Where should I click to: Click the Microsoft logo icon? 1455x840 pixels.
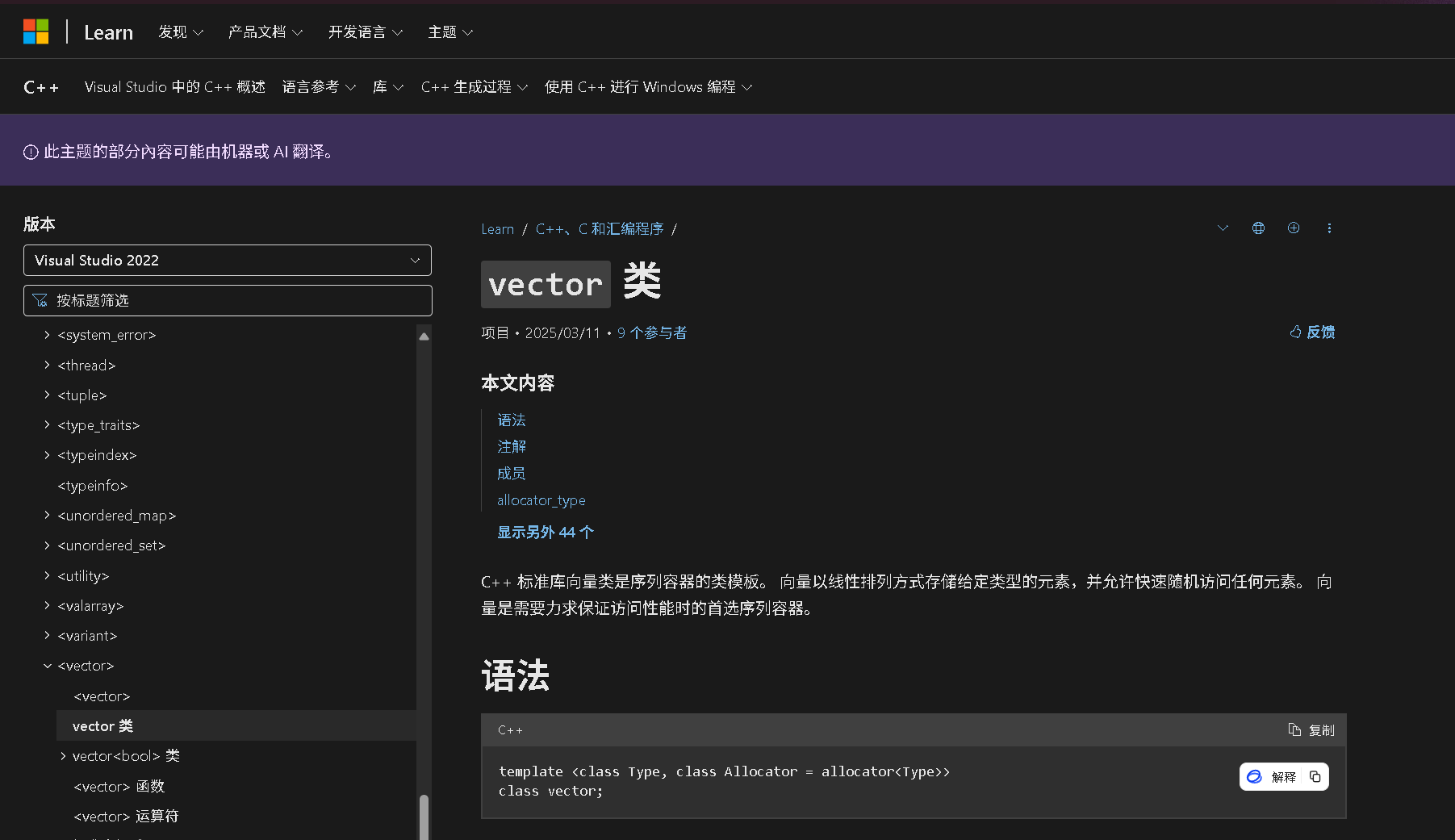pyautogui.click(x=36, y=31)
